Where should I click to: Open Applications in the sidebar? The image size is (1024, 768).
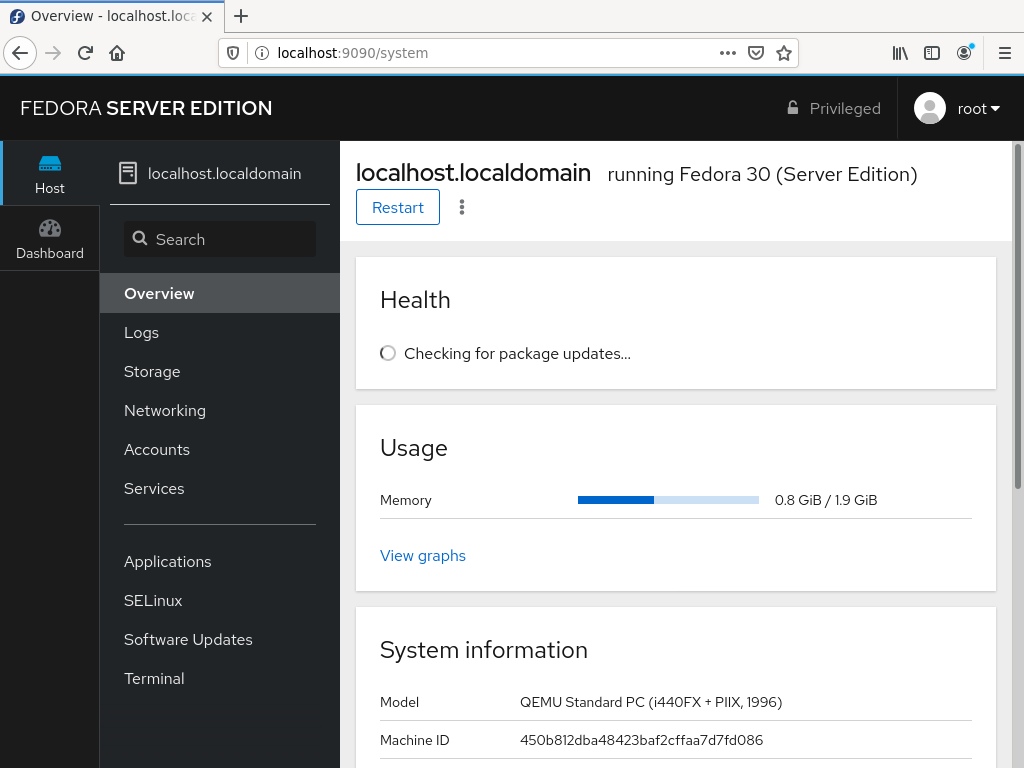(219, 562)
